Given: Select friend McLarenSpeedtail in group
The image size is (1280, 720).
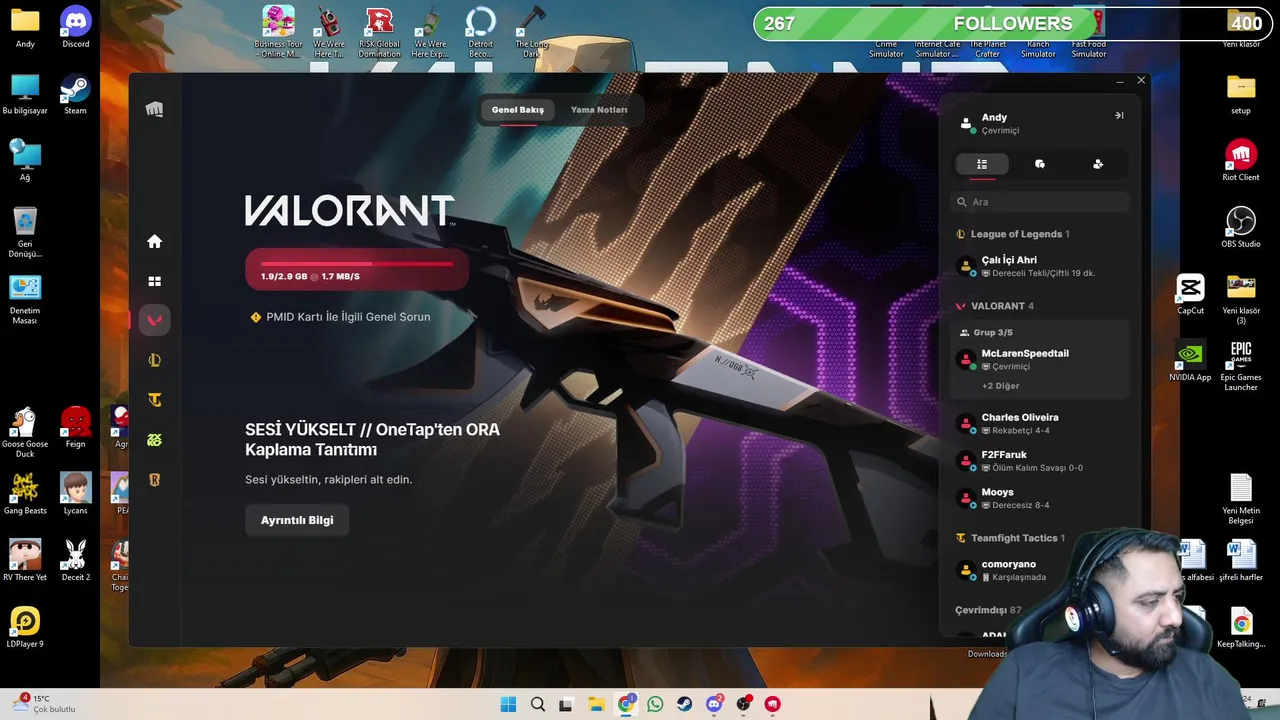Looking at the screenshot, I should click(1040, 359).
